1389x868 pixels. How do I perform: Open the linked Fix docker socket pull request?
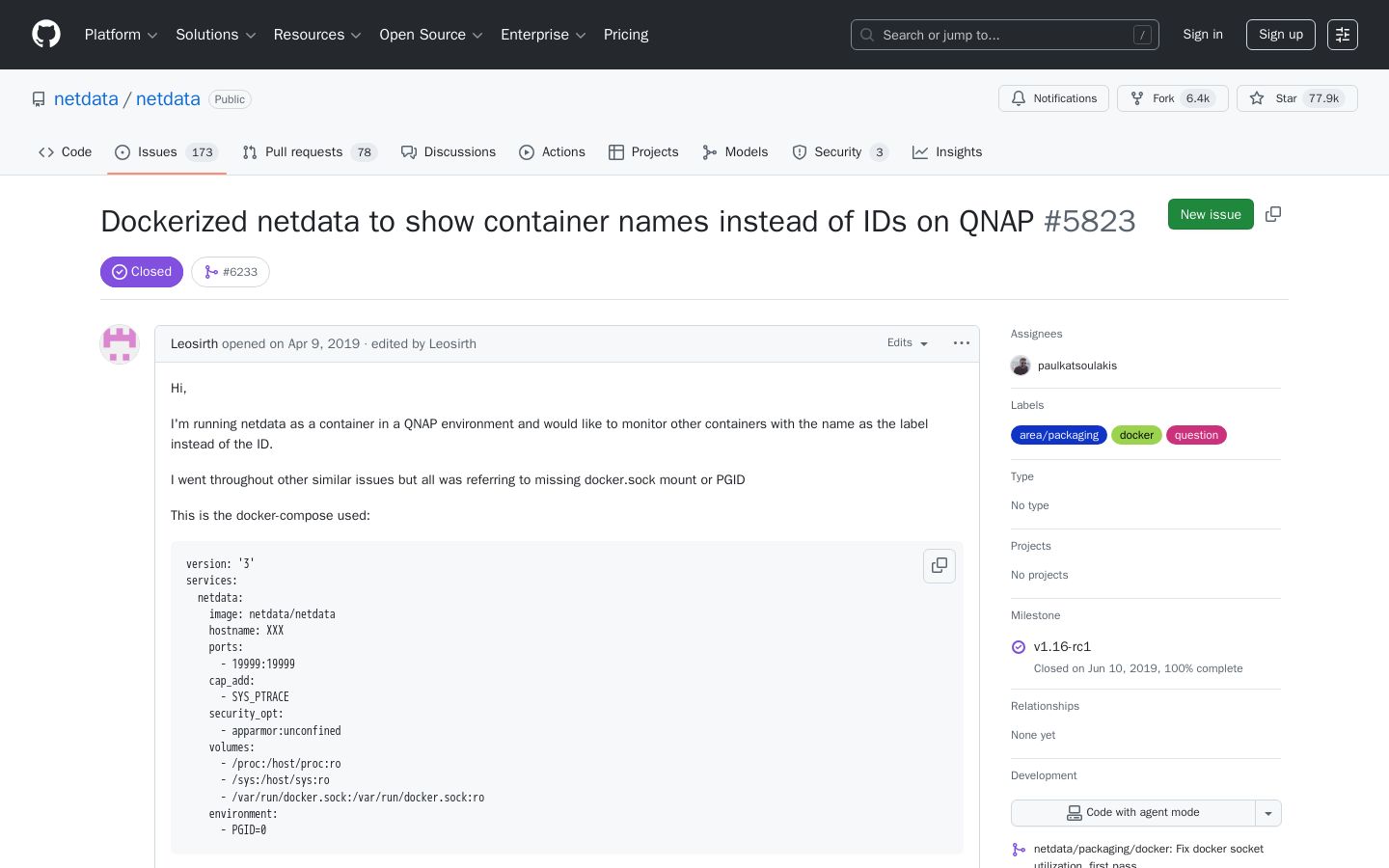point(1148,854)
